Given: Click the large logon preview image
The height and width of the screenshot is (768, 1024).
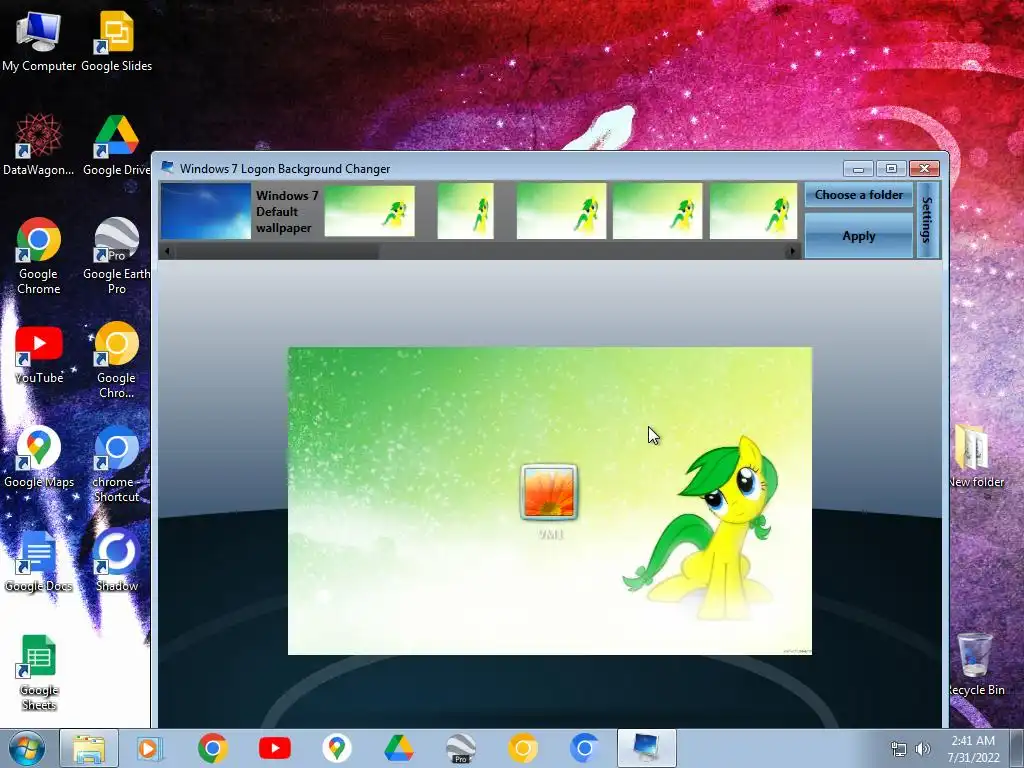Looking at the screenshot, I should pos(550,501).
